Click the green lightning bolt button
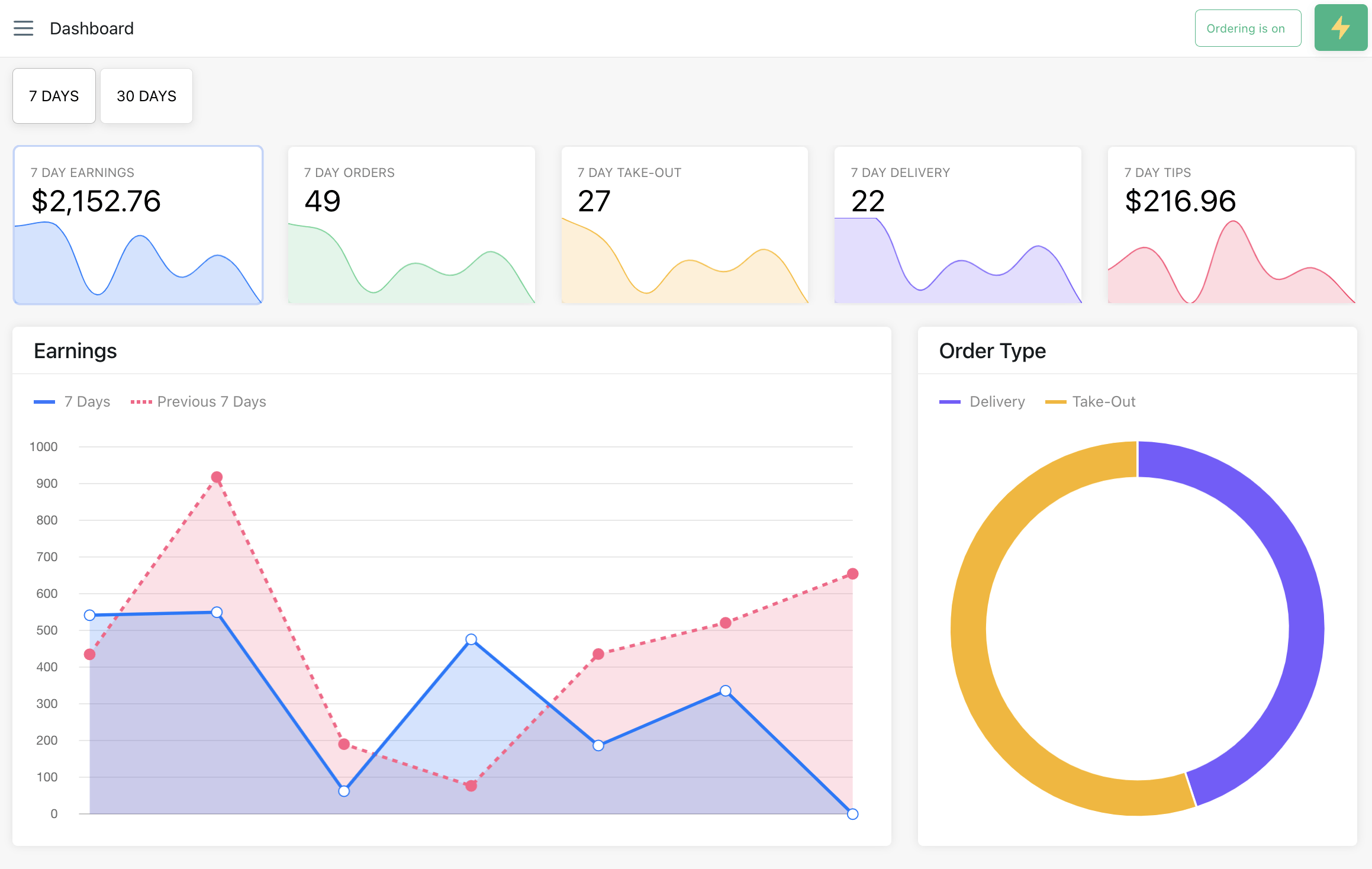This screenshot has height=869, width=1372. [x=1341, y=28]
